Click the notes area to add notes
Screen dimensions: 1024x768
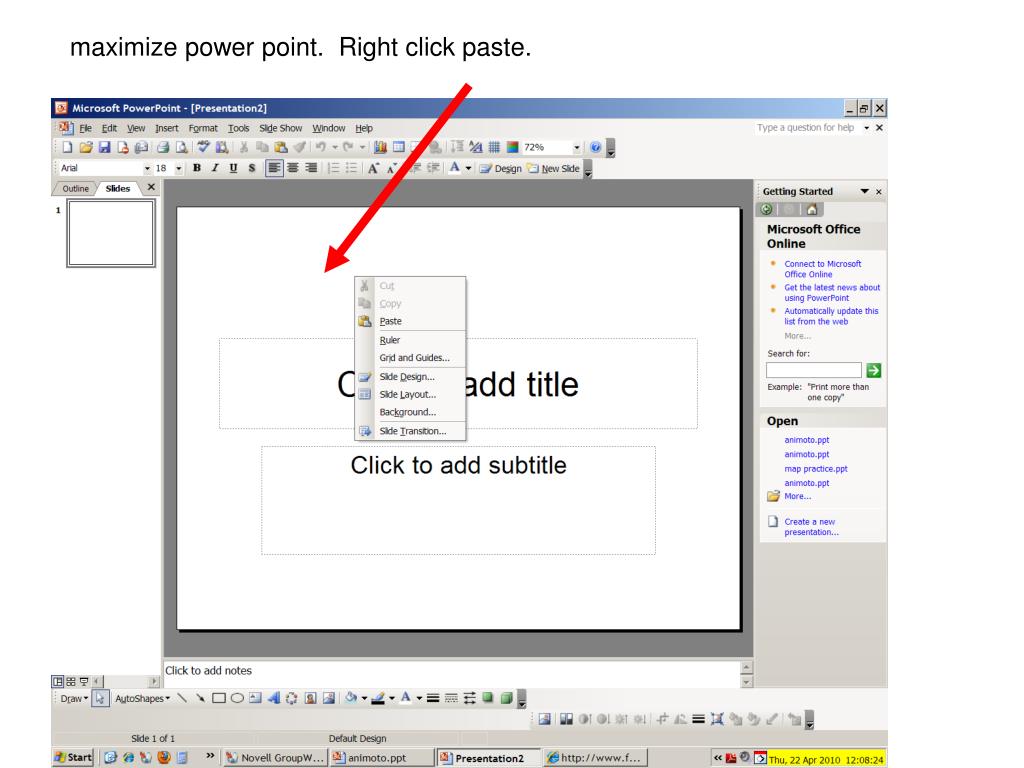[x=451, y=671]
